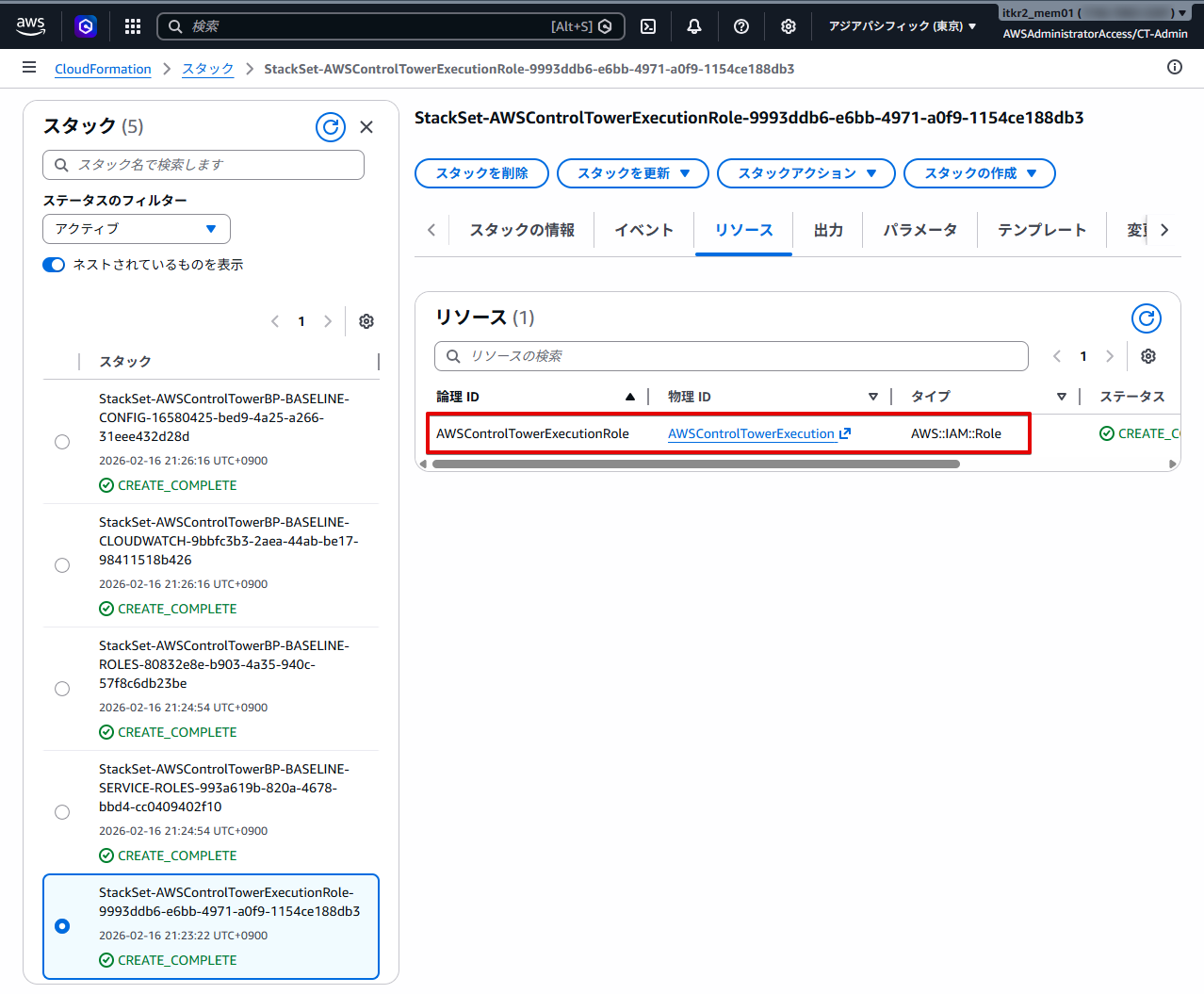
Task: Expand the スタックアクション dropdown
Action: click(x=806, y=173)
